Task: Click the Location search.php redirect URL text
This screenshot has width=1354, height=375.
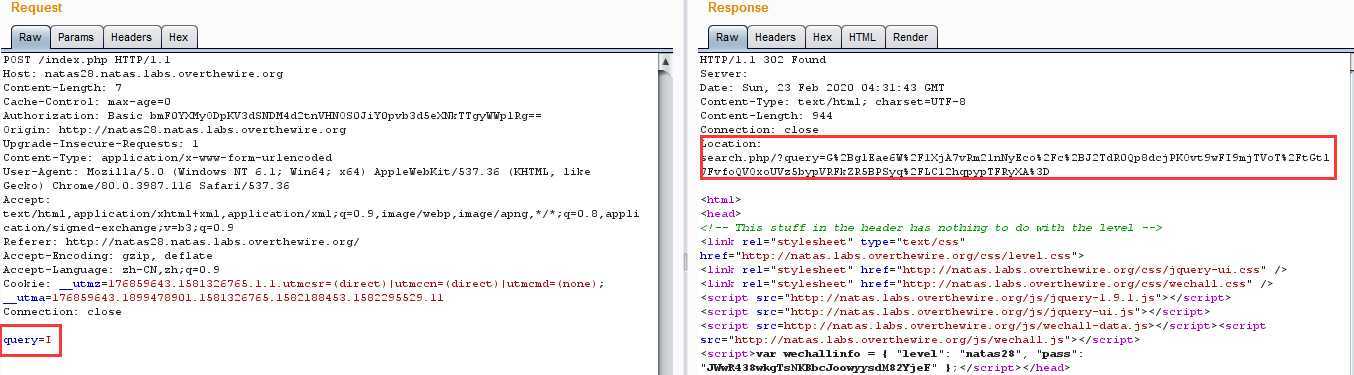Action: click(x=1014, y=165)
